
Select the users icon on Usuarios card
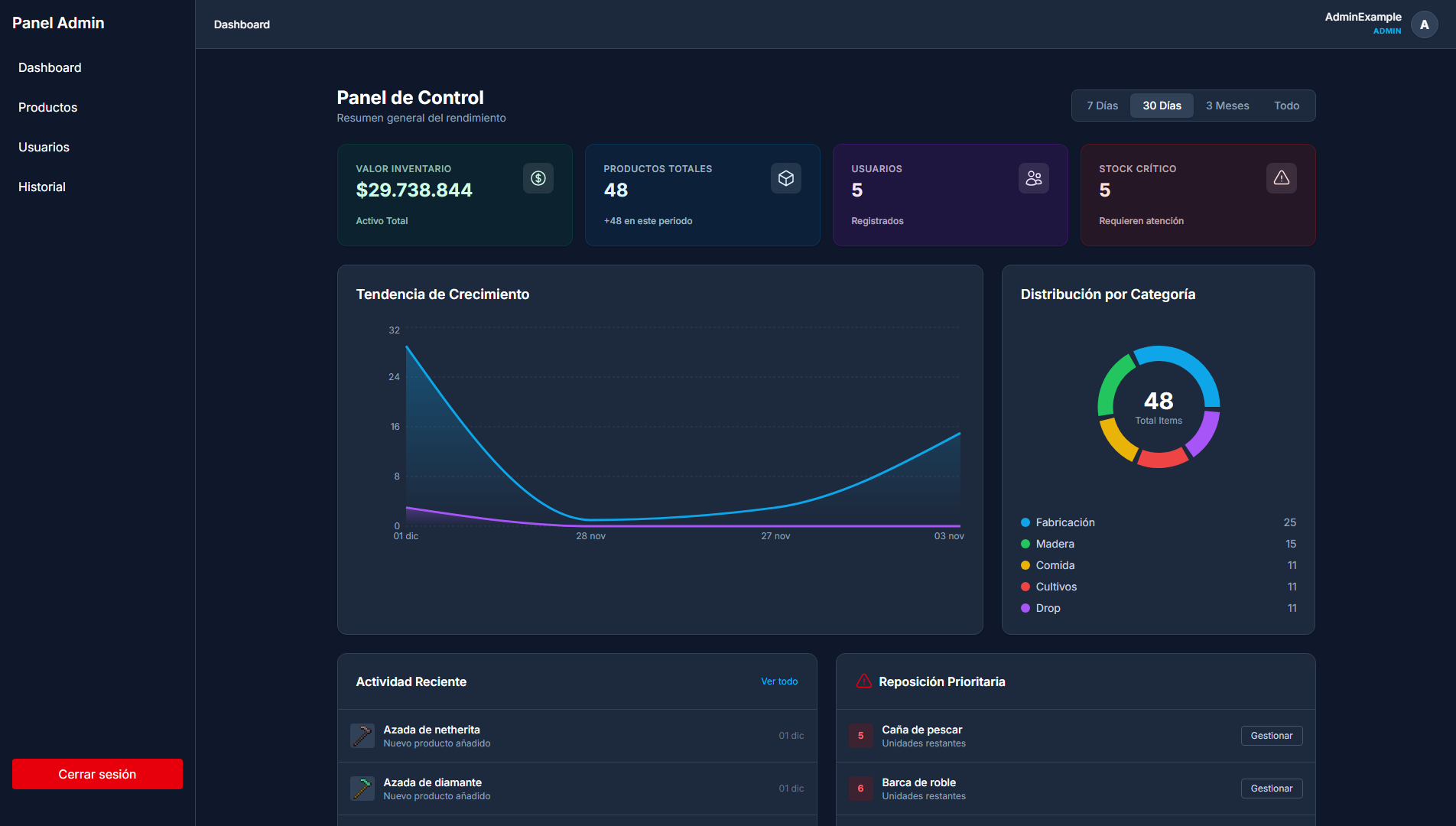click(1034, 178)
